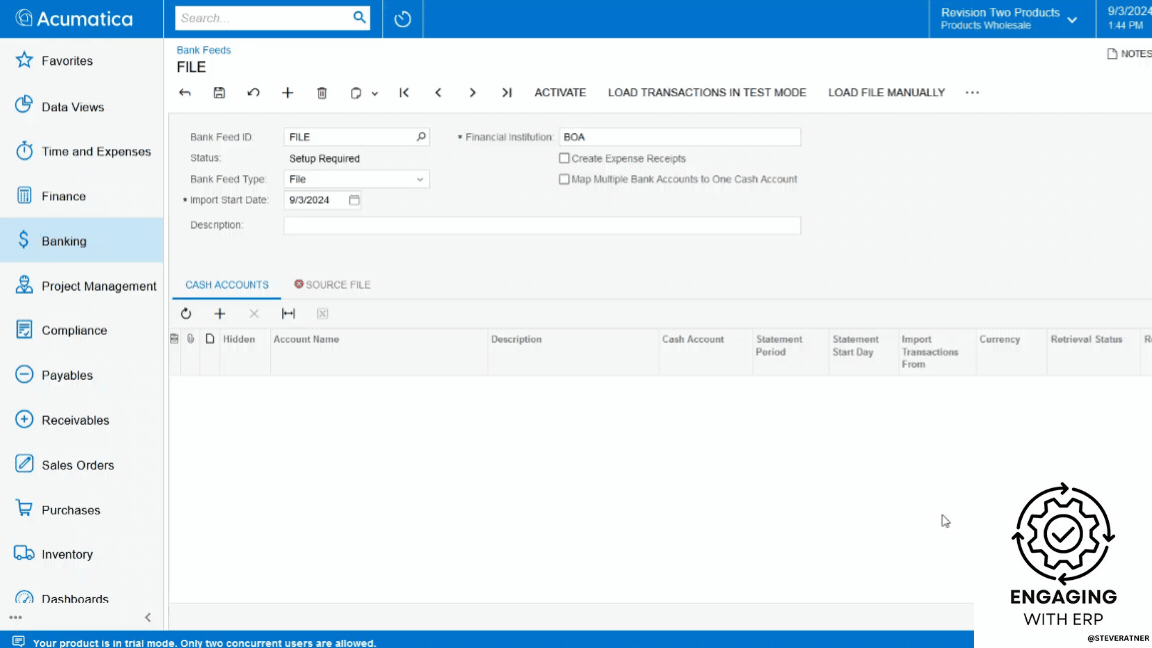Export the Cash Accounts grid to Excel

pos(322,313)
